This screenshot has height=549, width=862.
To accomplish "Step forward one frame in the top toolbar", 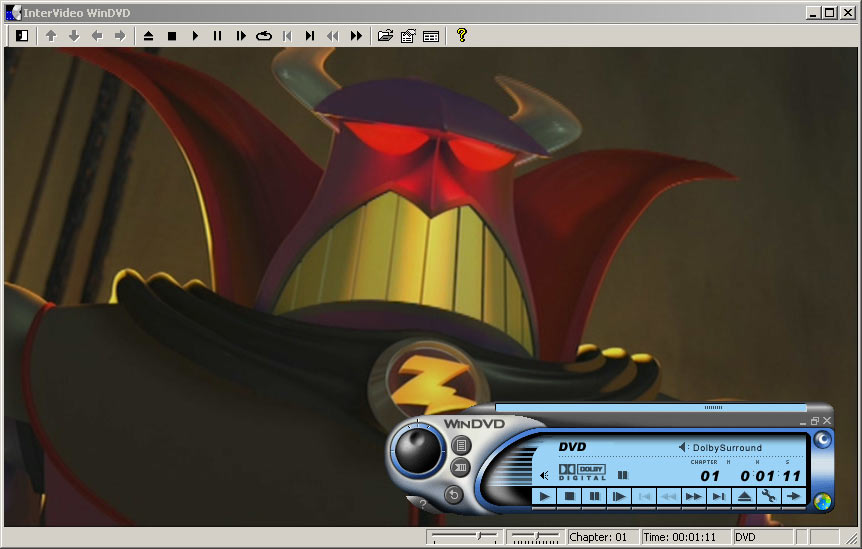I will point(241,36).
